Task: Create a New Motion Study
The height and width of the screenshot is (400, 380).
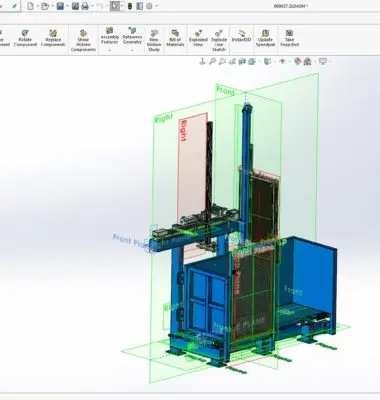Action: click(154, 41)
